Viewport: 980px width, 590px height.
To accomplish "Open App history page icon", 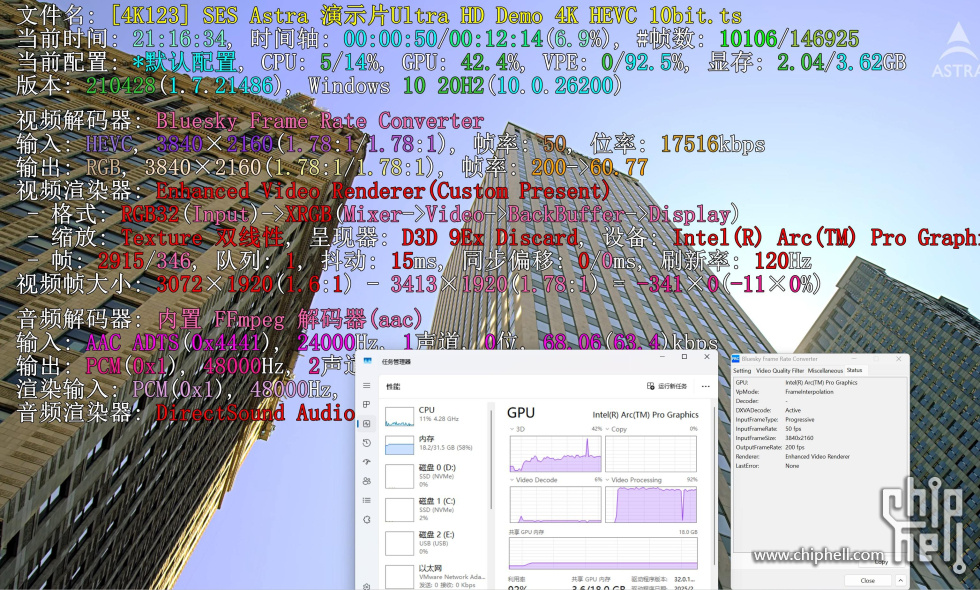I will (368, 443).
